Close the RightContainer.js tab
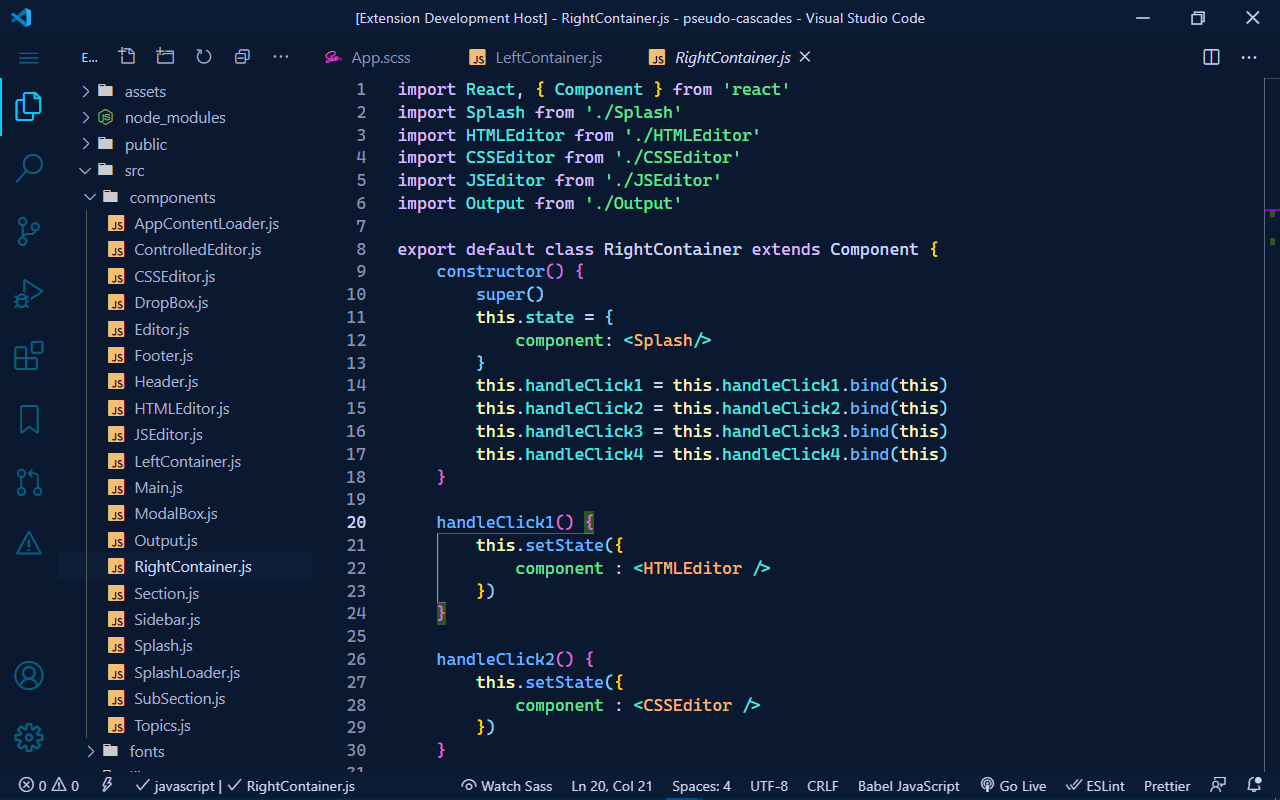This screenshot has height=800, width=1280. (x=805, y=57)
